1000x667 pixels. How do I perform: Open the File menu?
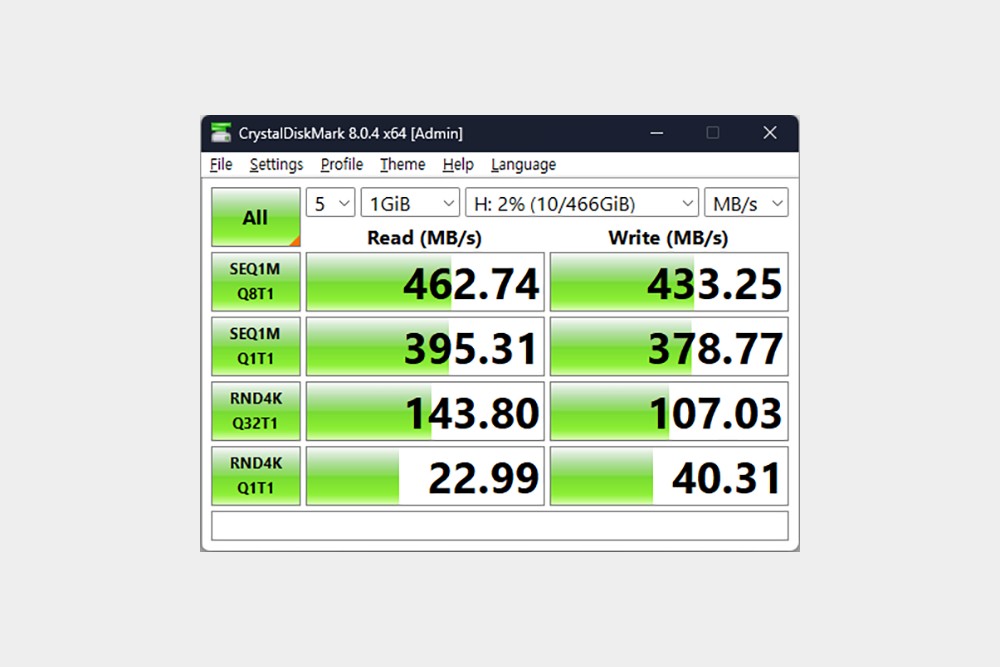coord(221,165)
